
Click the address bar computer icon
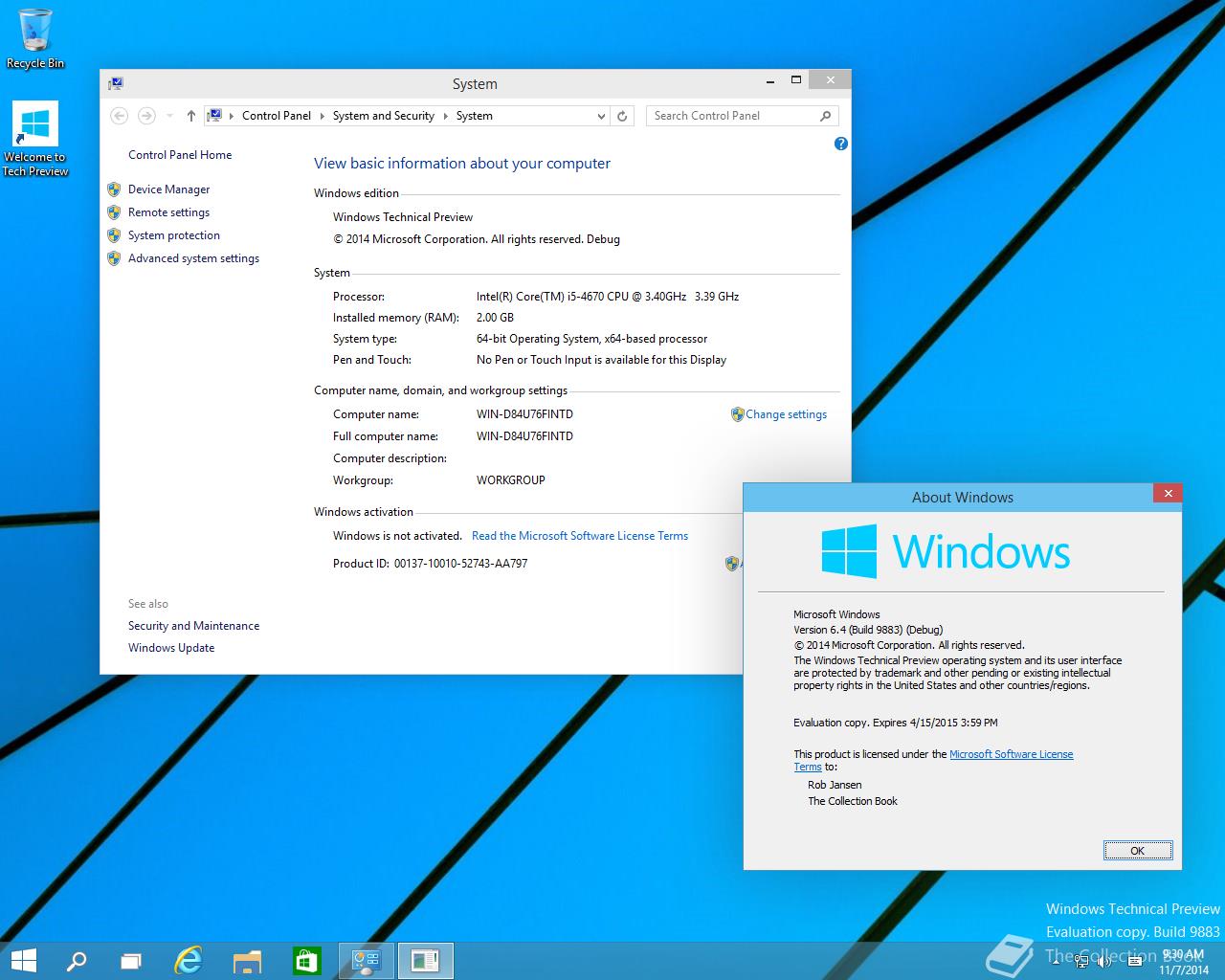[x=215, y=115]
